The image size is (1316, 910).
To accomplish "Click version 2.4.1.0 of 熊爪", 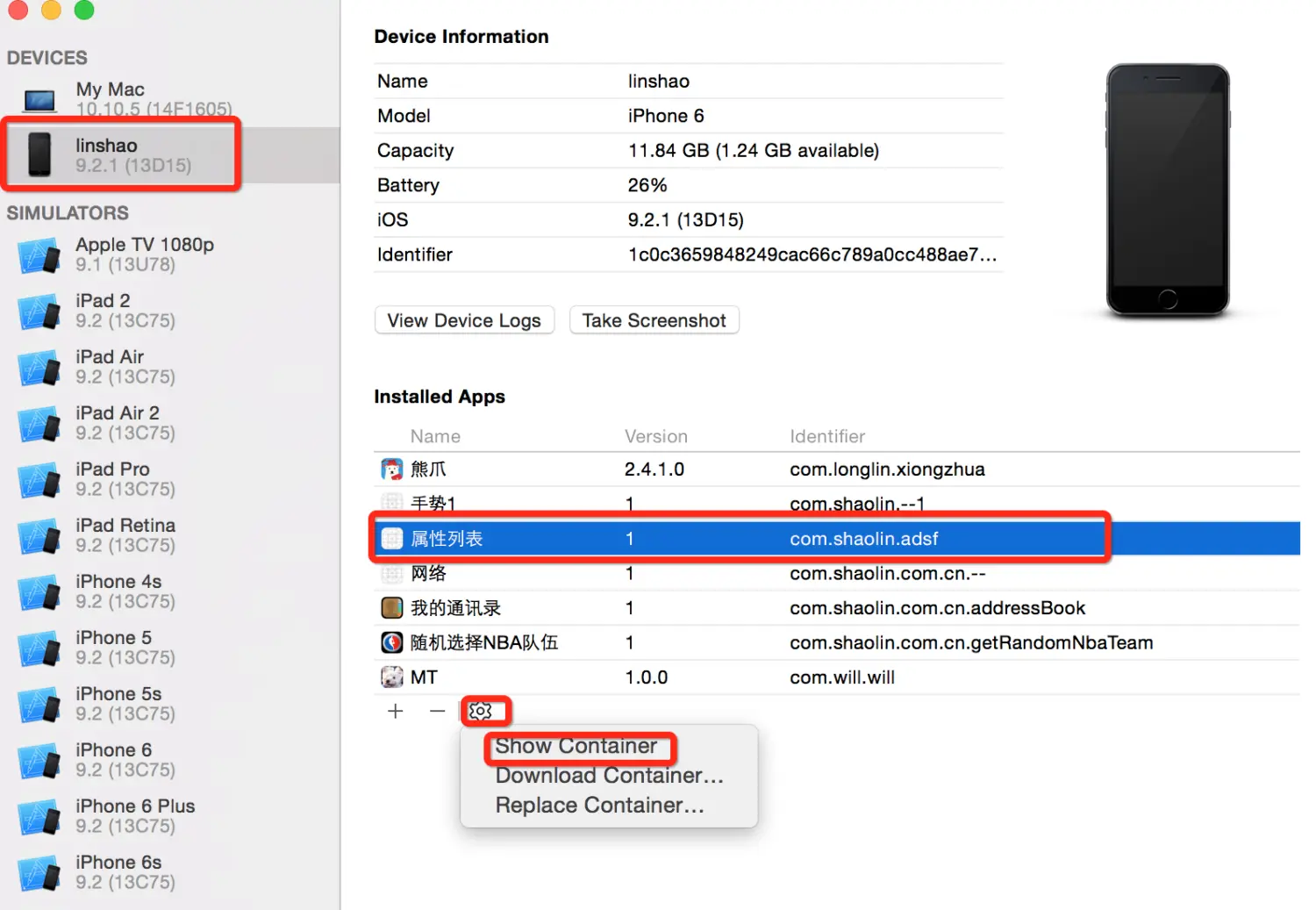I will pyautogui.click(x=654, y=469).
